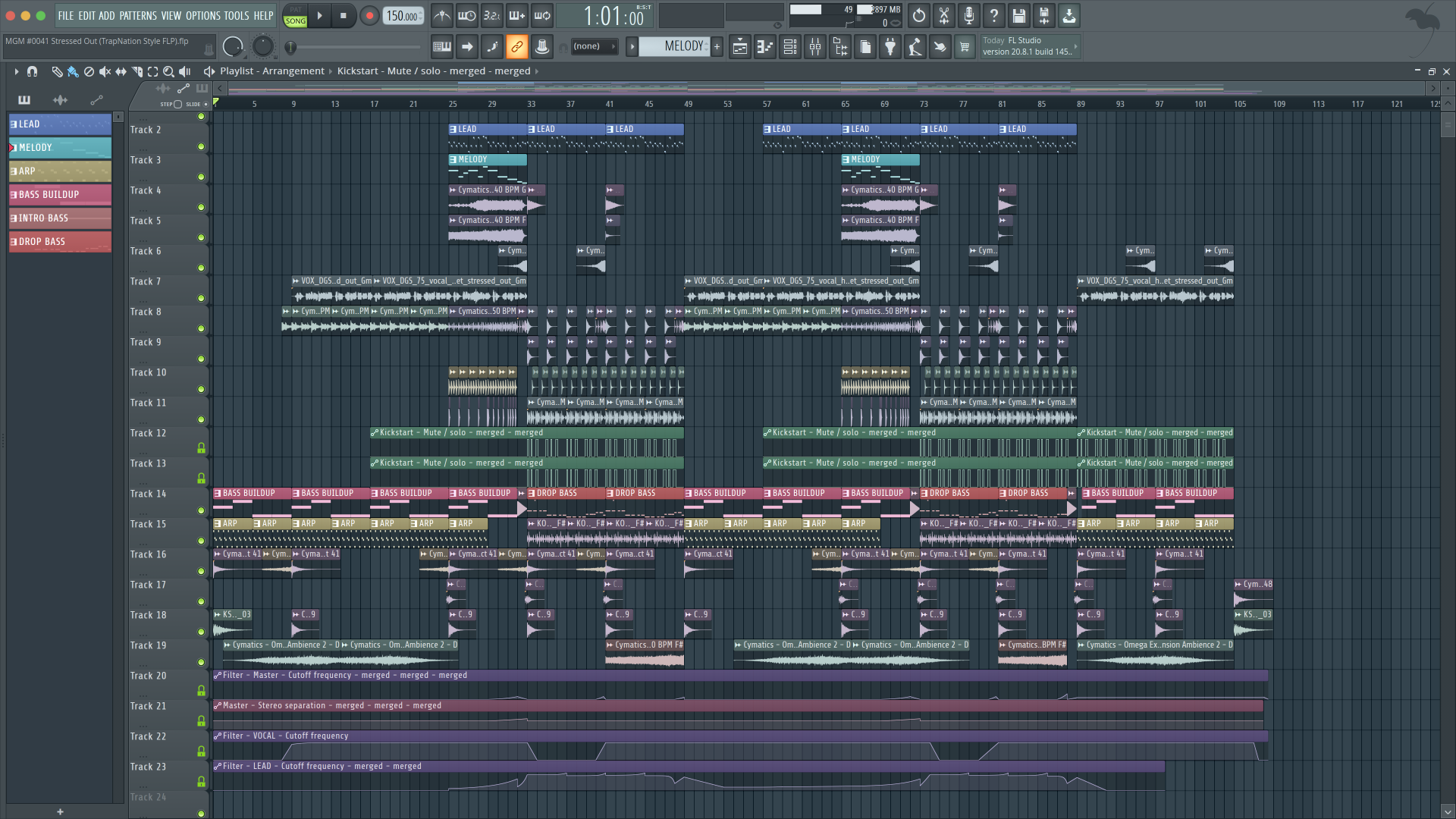Enable the countdown before recording icon
This screenshot has width=1456, height=819.
[x=492, y=15]
